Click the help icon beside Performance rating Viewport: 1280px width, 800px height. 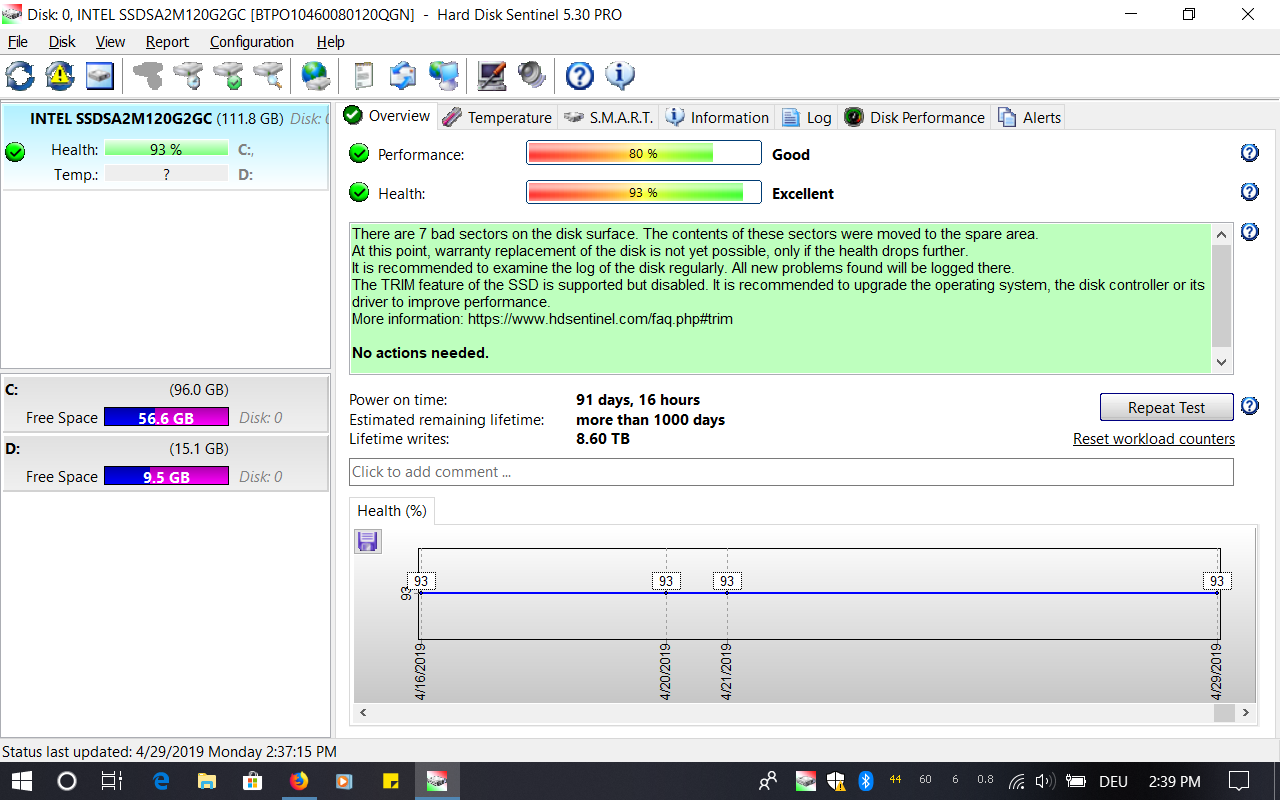[1249, 153]
